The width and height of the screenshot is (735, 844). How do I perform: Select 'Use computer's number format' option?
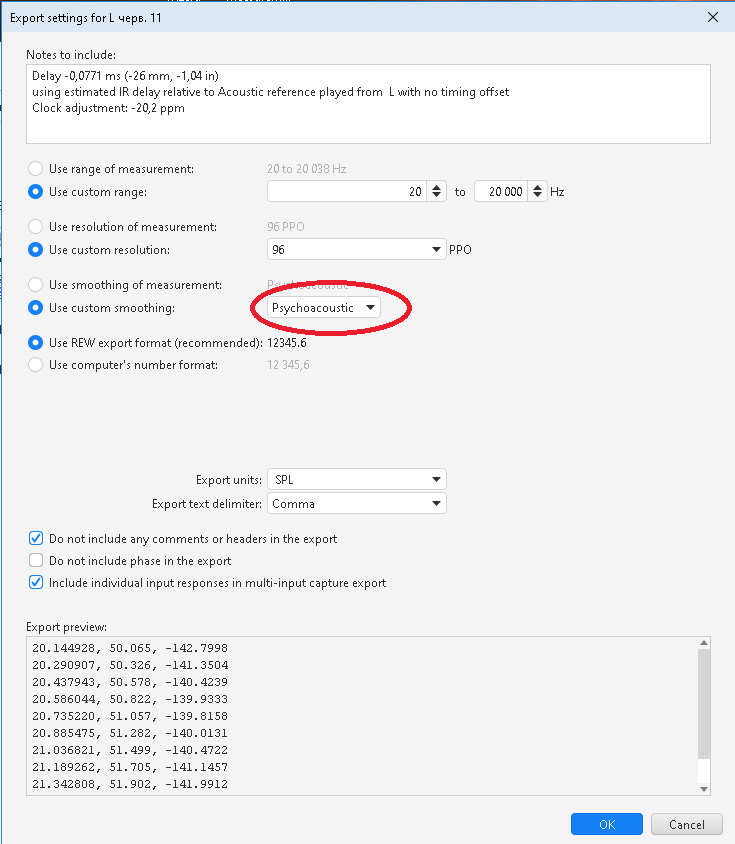(x=37, y=365)
